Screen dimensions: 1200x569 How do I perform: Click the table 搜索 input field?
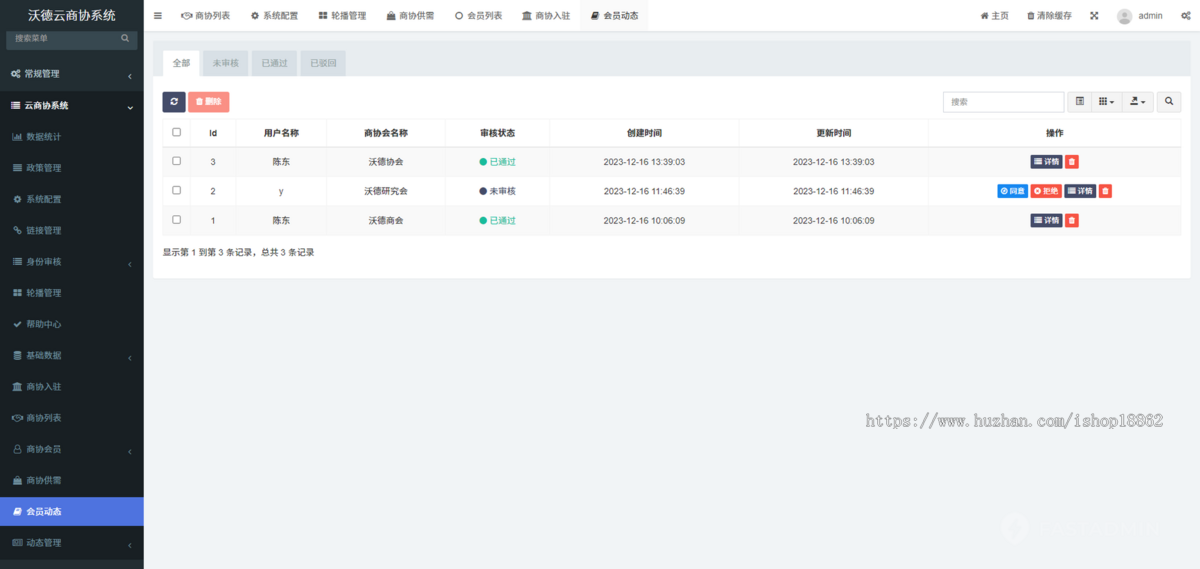click(1004, 102)
